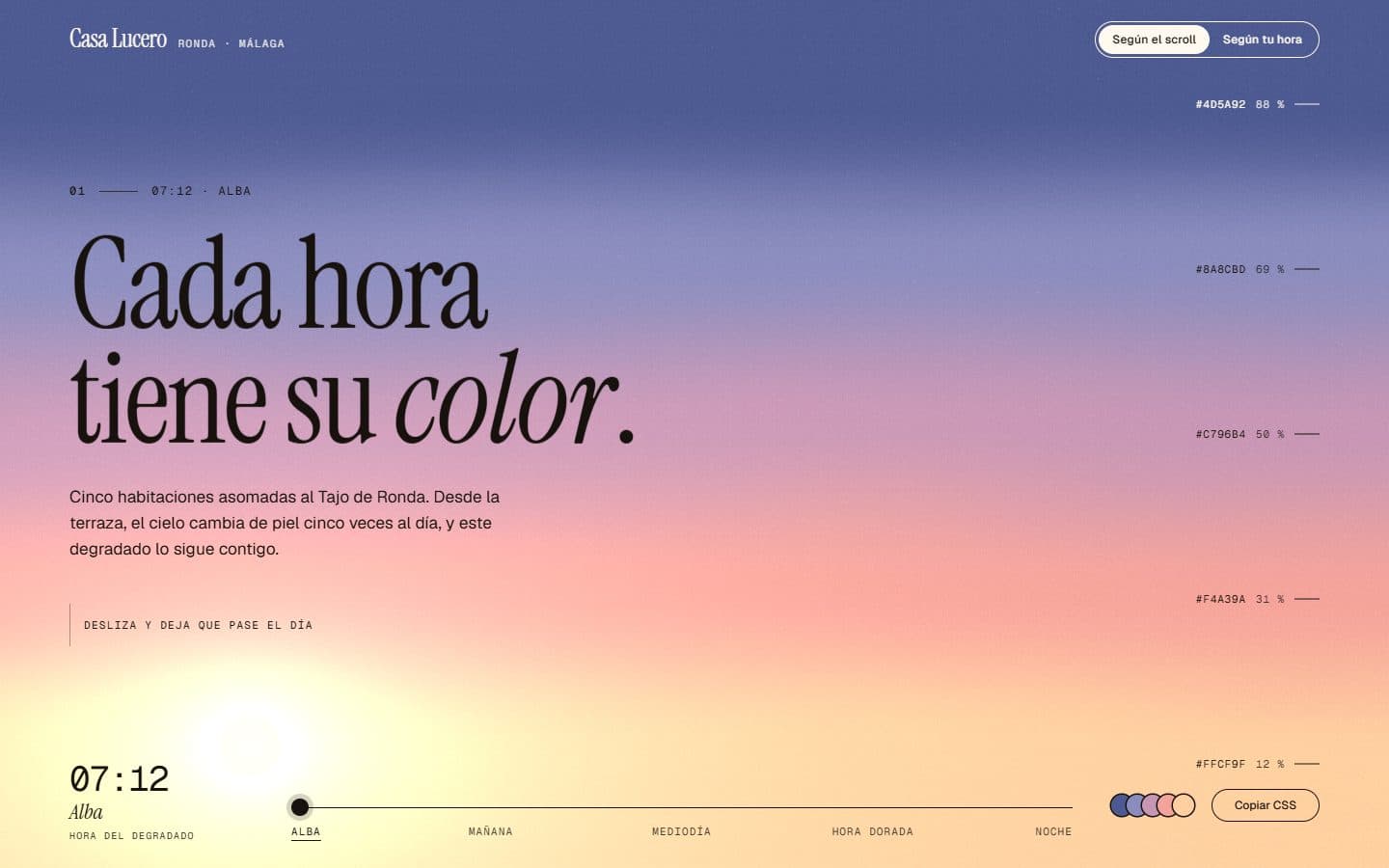Image resolution: width=1389 pixels, height=868 pixels.
Task: Pick the salmon pink palette swatch
Action: (x=1168, y=805)
